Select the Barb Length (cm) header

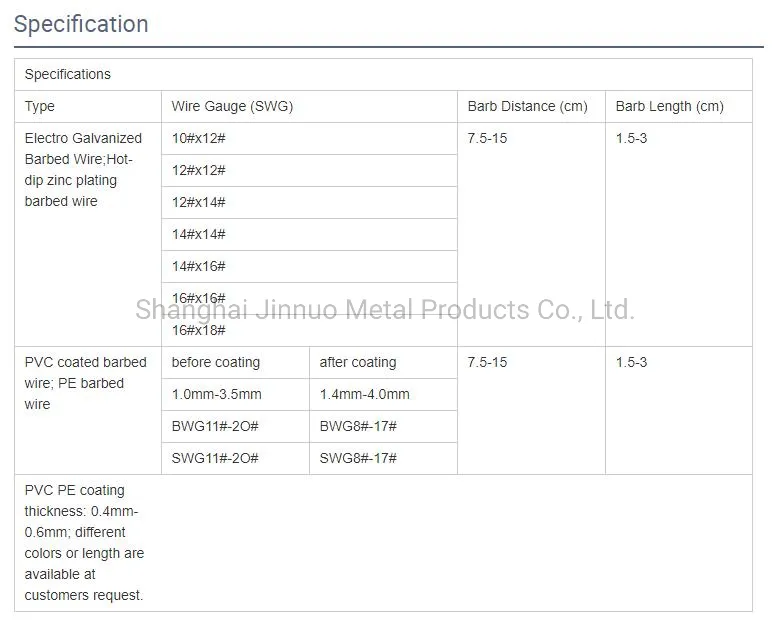[x=669, y=106]
